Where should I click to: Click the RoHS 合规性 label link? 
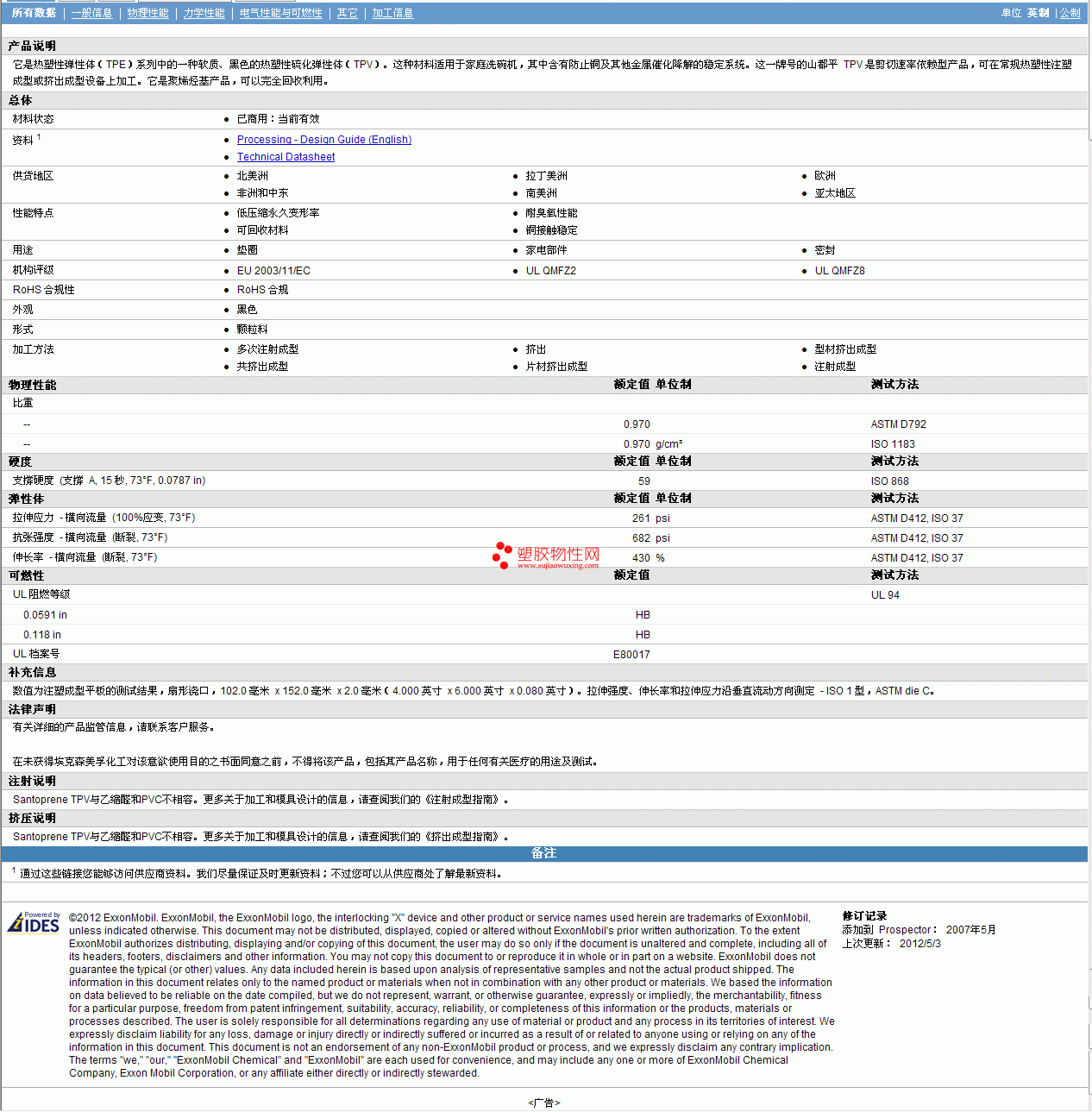pos(44,290)
